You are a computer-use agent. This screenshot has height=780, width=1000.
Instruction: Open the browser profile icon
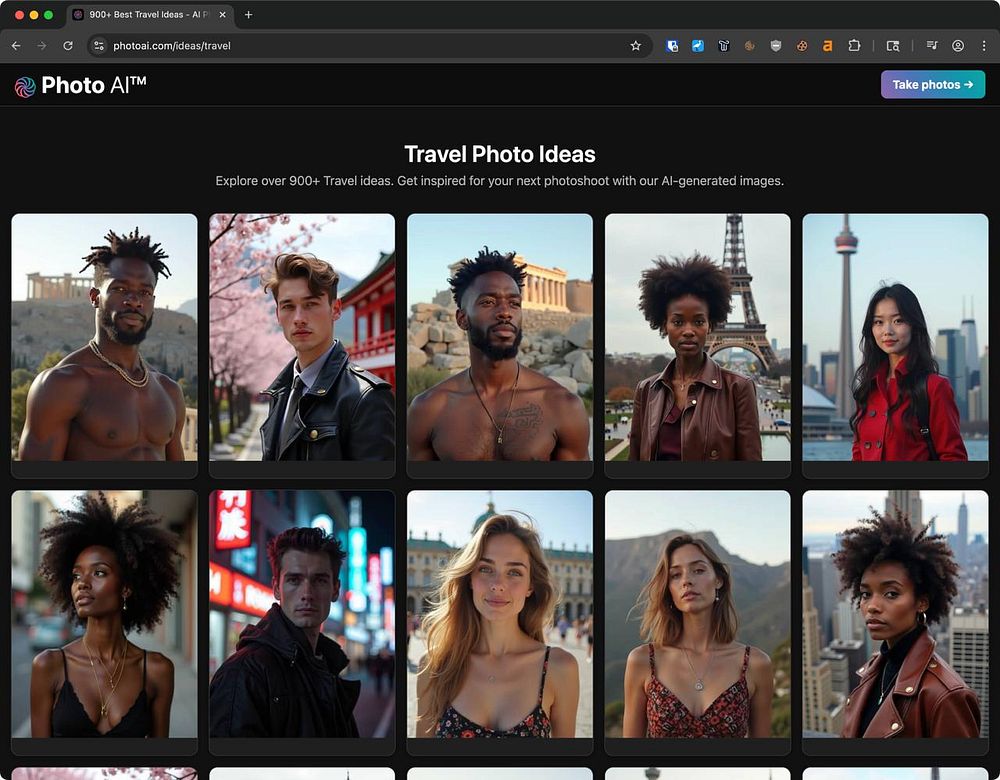(x=958, y=46)
